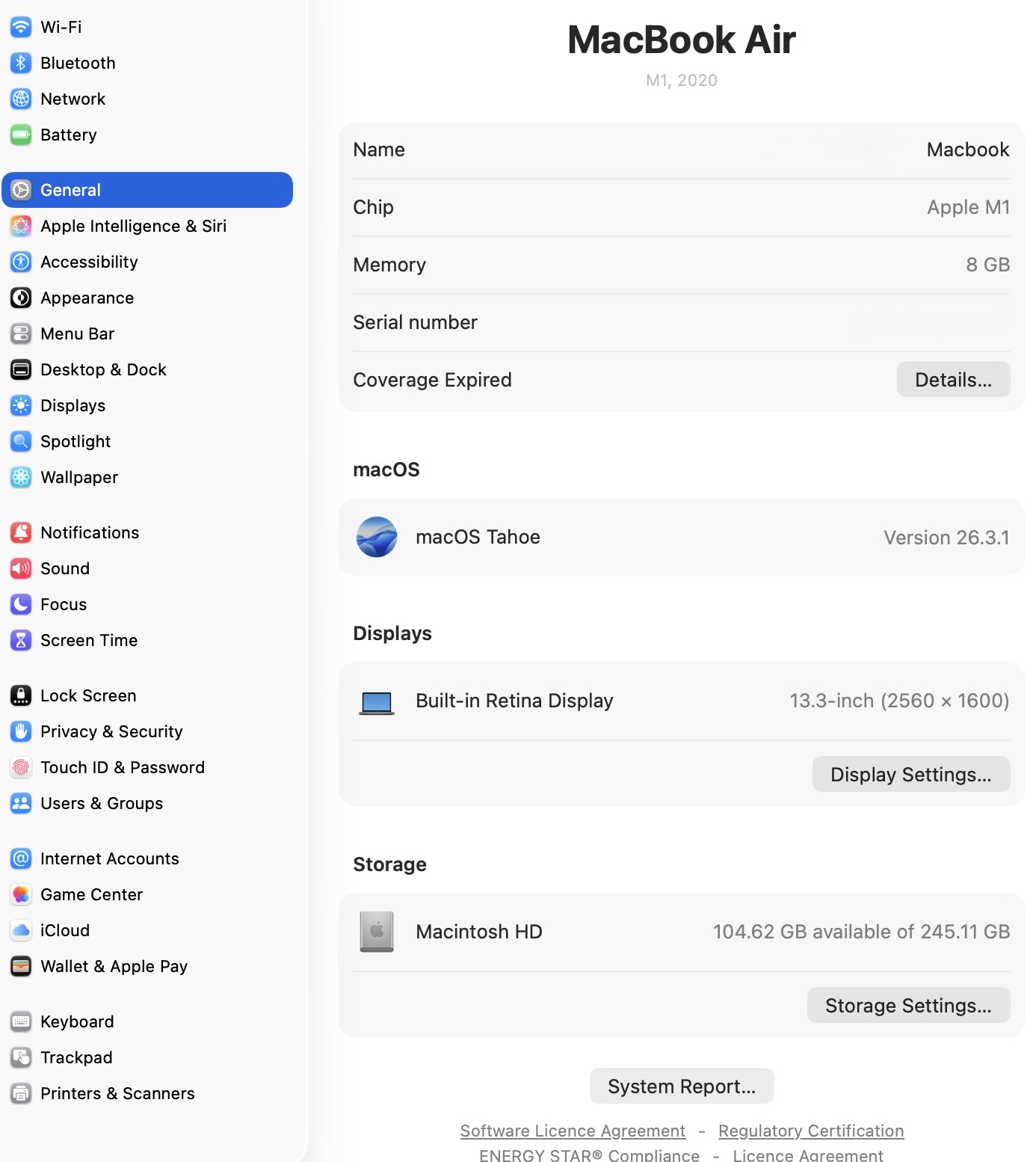Open the Keyboard settings pane
The width and height of the screenshot is (1036, 1162).
click(x=147, y=1021)
